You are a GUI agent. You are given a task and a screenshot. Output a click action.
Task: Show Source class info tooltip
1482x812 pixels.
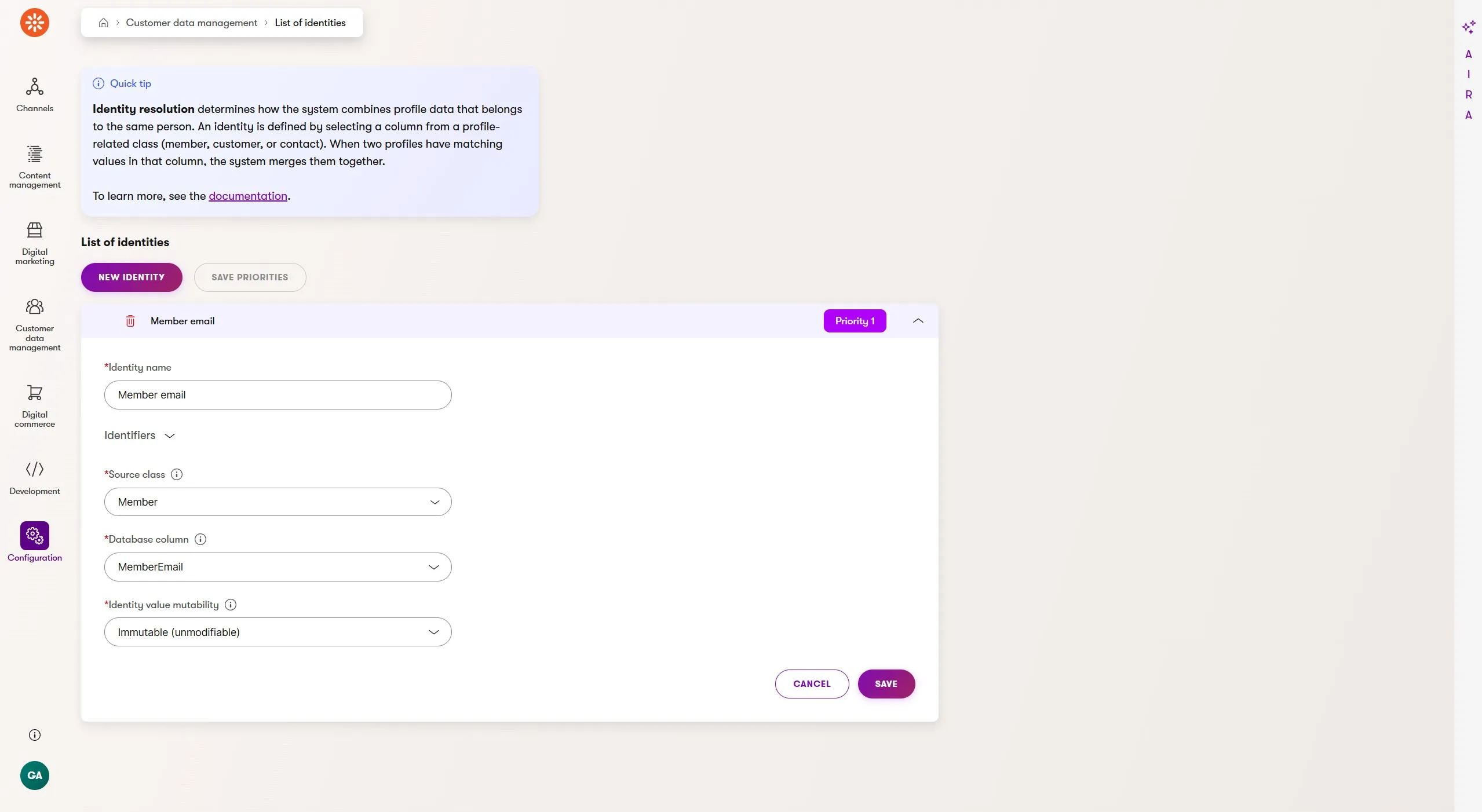click(x=177, y=474)
